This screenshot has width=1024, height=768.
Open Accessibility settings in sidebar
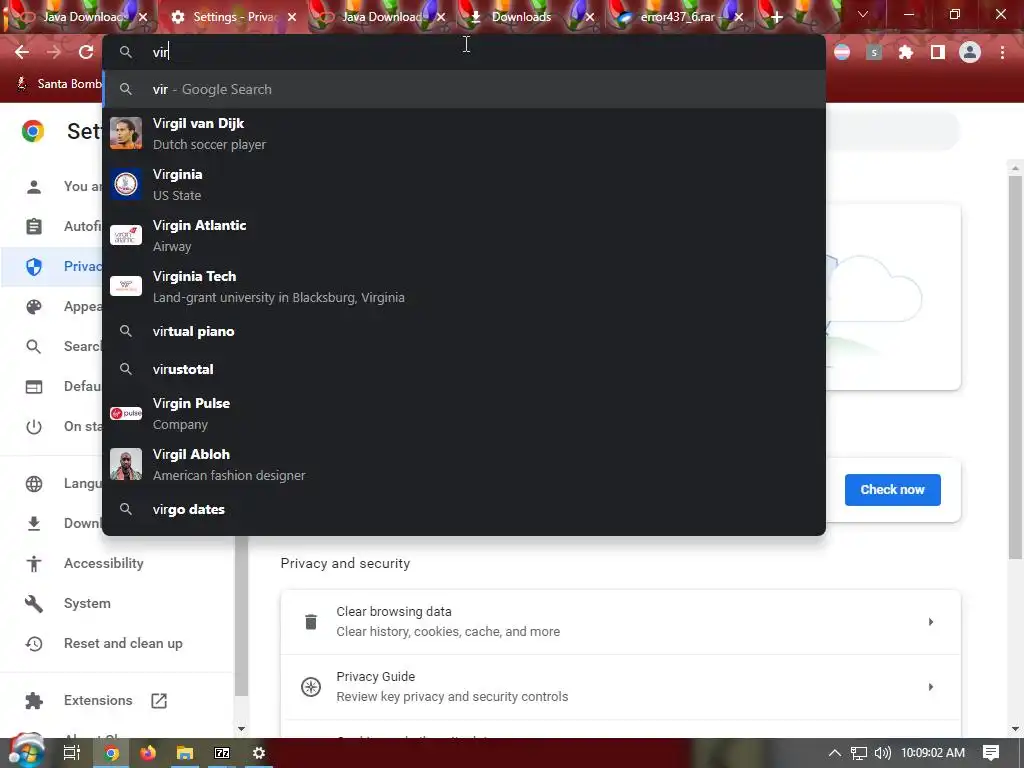click(x=103, y=563)
